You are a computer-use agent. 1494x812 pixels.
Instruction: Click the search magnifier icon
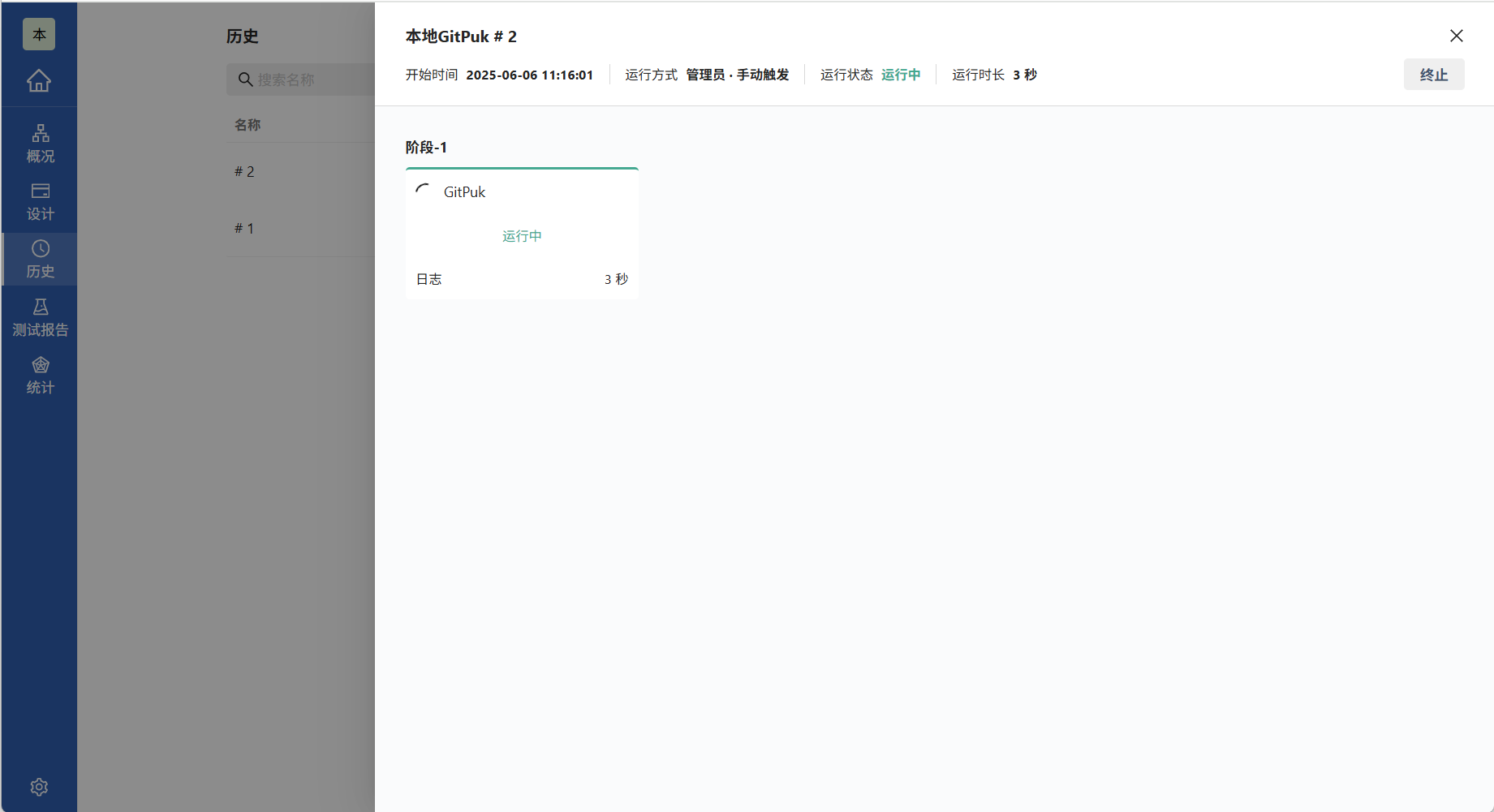pos(245,79)
